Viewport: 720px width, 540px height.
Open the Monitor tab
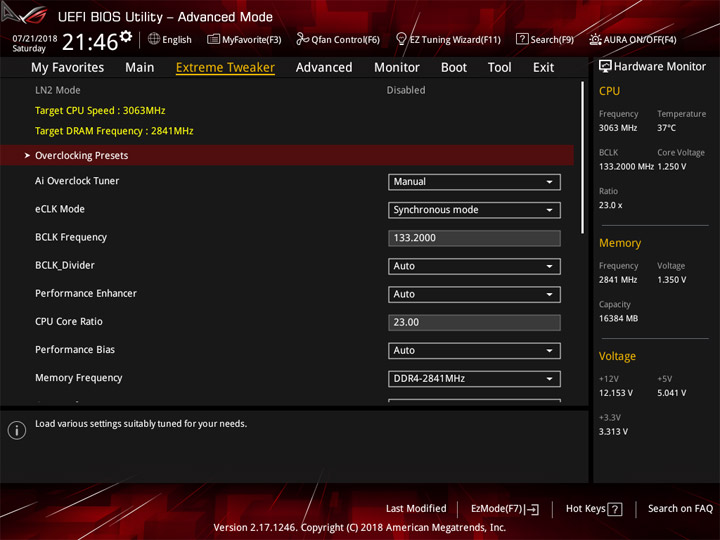click(397, 68)
